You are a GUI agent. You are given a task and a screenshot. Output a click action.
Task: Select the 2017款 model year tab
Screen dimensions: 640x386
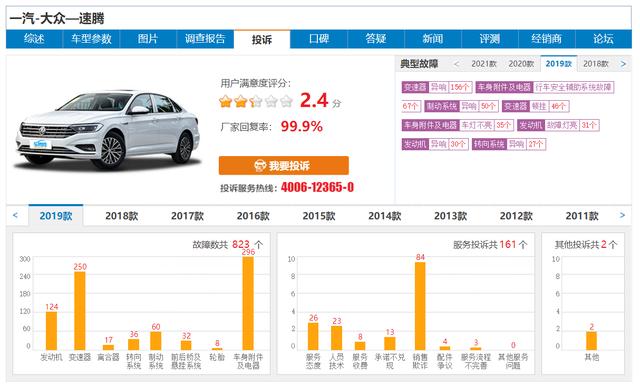point(187,216)
